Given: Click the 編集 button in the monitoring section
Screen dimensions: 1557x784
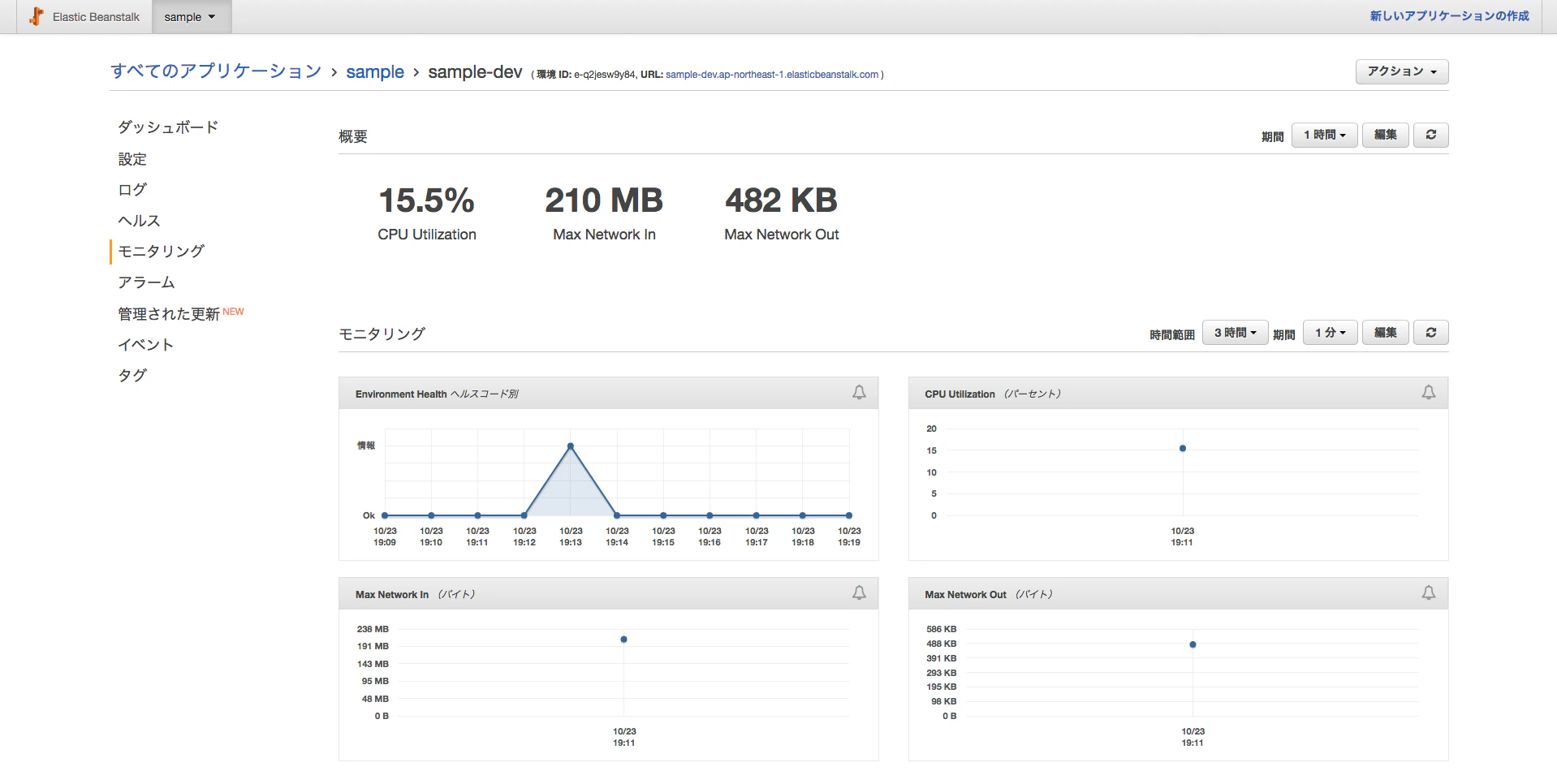Looking at the screenshot, I should 1386,333.
